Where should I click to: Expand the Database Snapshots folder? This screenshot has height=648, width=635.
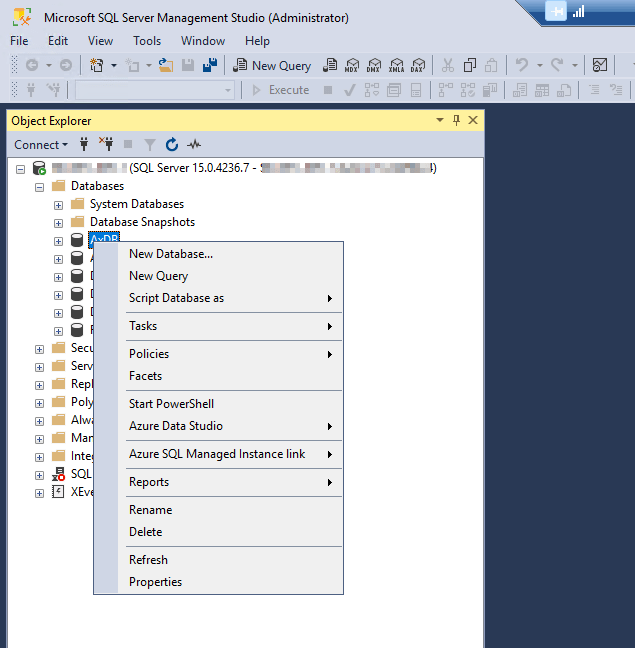pyautogui.click(x=58, y=222)
